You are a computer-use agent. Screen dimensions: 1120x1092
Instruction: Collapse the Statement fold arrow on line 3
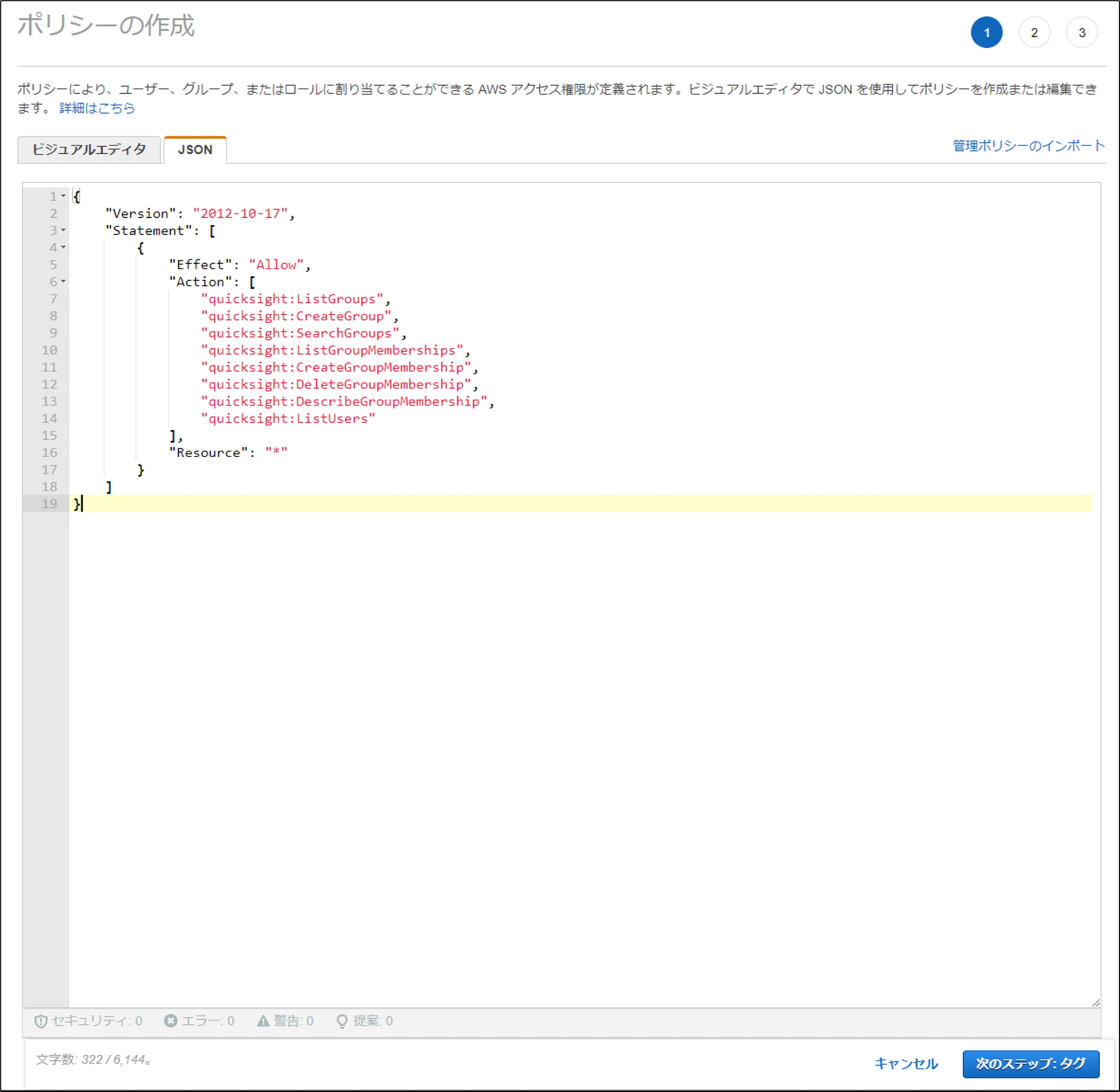coord(63,231)
